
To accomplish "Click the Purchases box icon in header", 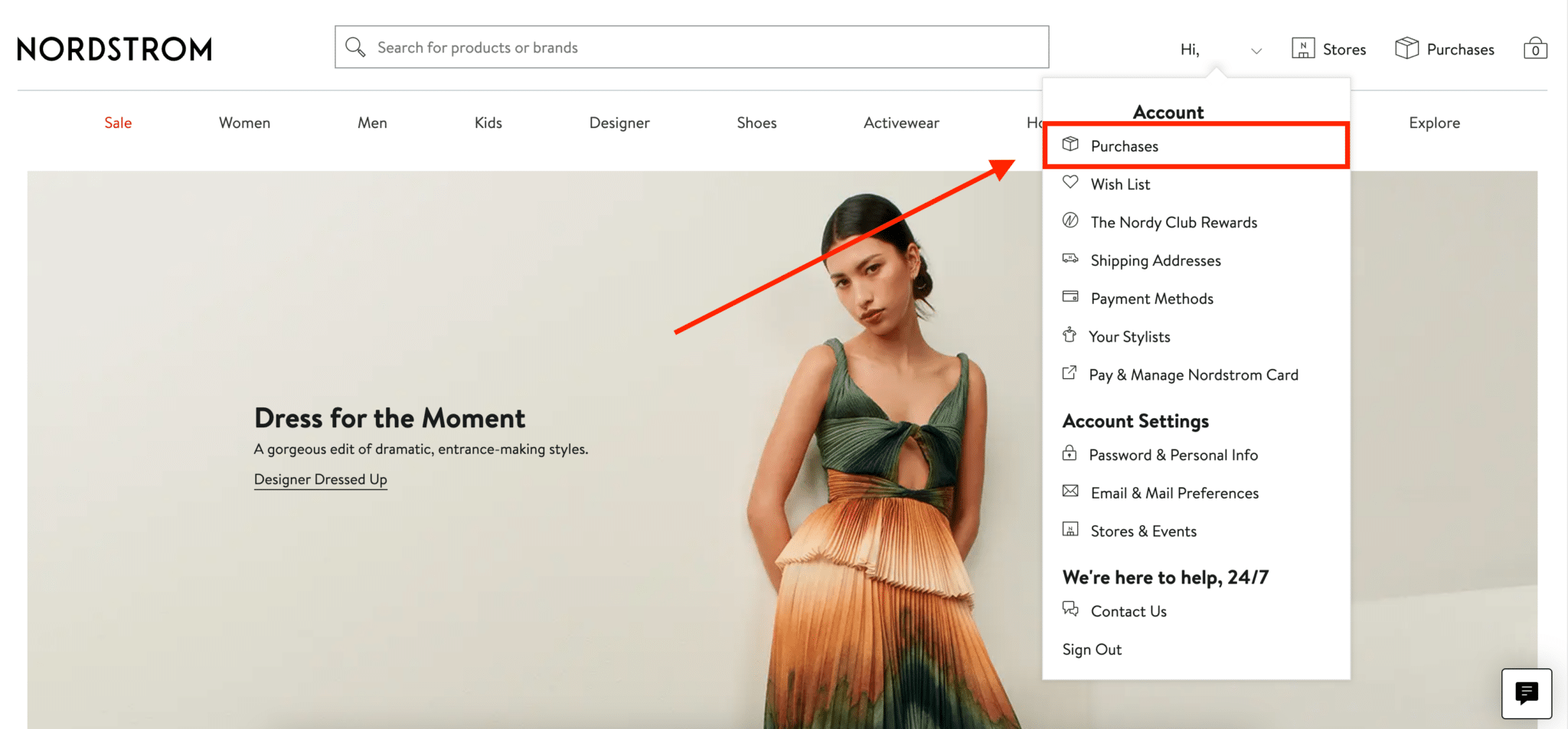I will 1407,48.
